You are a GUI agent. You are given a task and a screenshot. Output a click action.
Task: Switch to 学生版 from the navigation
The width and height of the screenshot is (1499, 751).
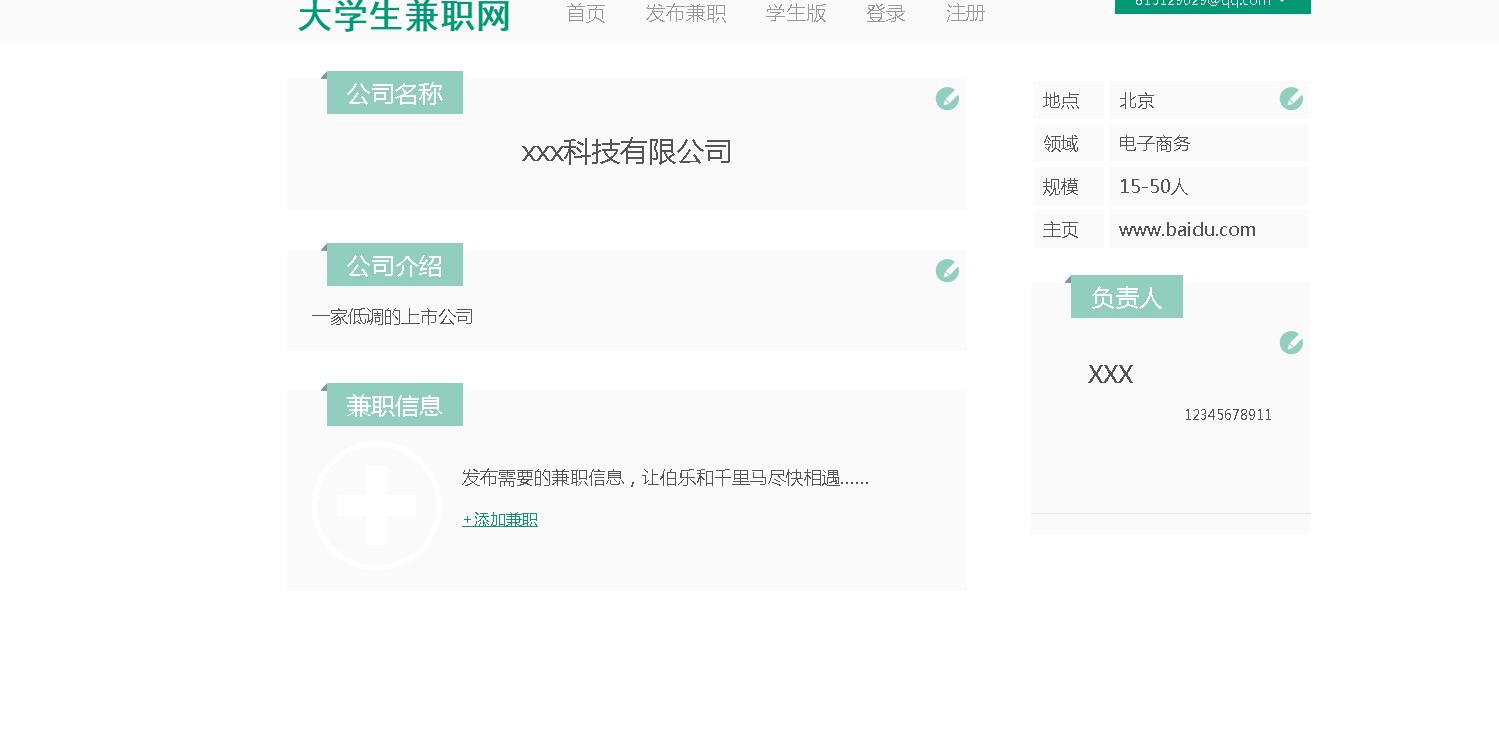tap(796, 14)
